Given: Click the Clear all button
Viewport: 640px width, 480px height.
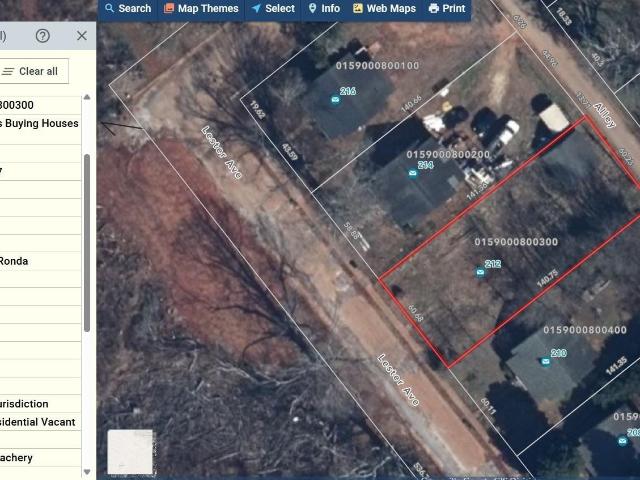Looking at the screenshot, I should tap(32, 71).
